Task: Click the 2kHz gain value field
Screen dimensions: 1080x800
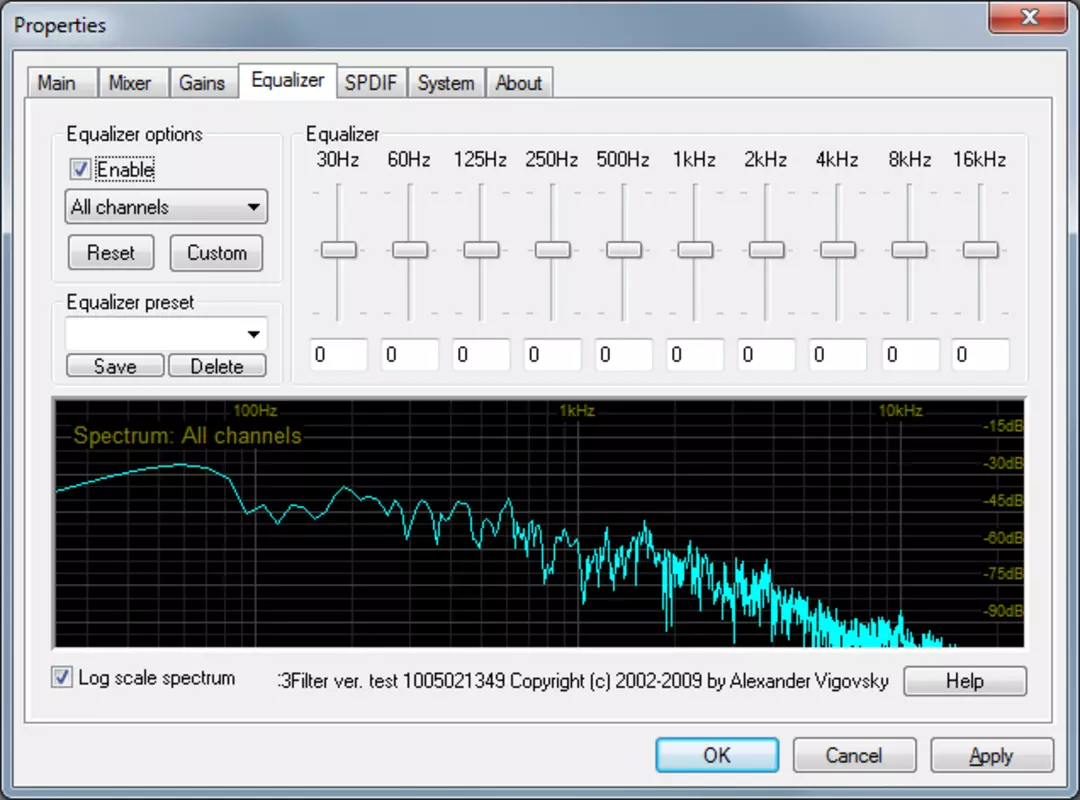Action: (x=767, y=355)
